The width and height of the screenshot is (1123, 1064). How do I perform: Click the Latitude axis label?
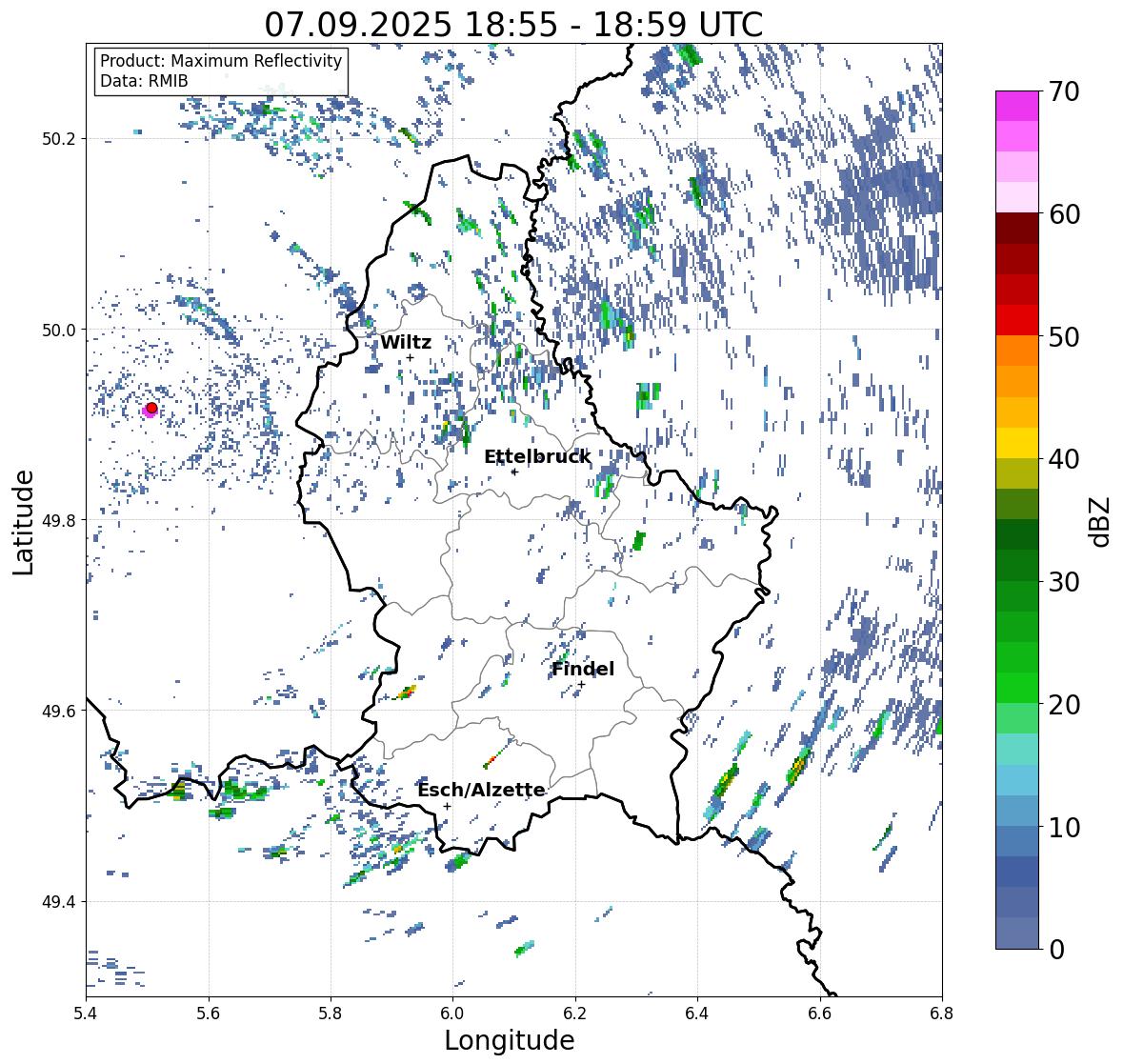24,523
